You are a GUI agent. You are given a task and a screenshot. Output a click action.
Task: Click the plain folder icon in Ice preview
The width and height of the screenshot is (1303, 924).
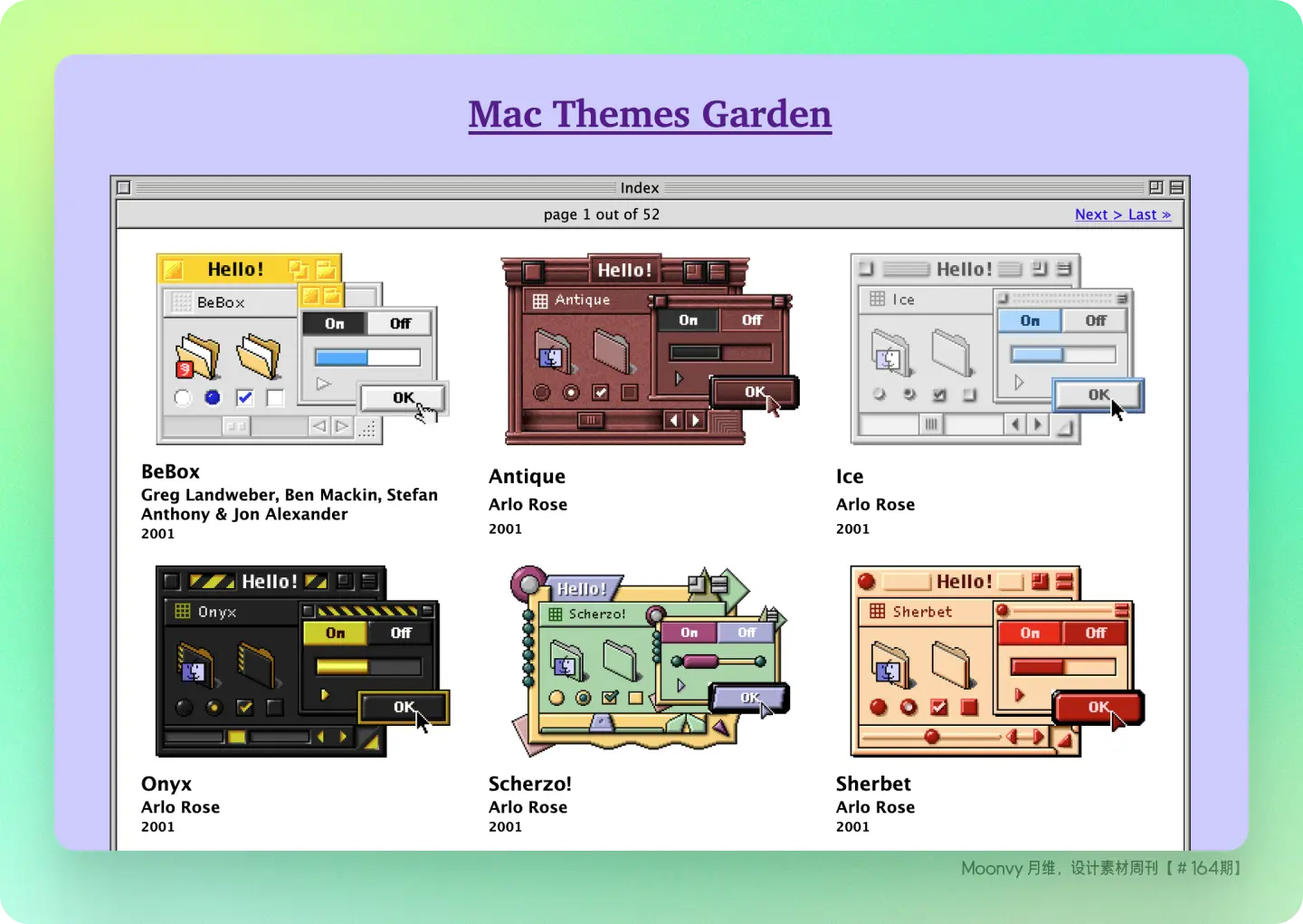point(950,352)
